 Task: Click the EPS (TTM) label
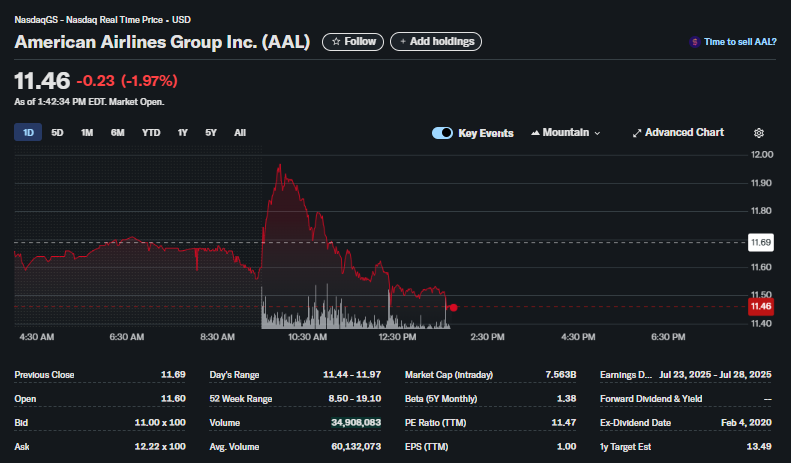point(426,446)
